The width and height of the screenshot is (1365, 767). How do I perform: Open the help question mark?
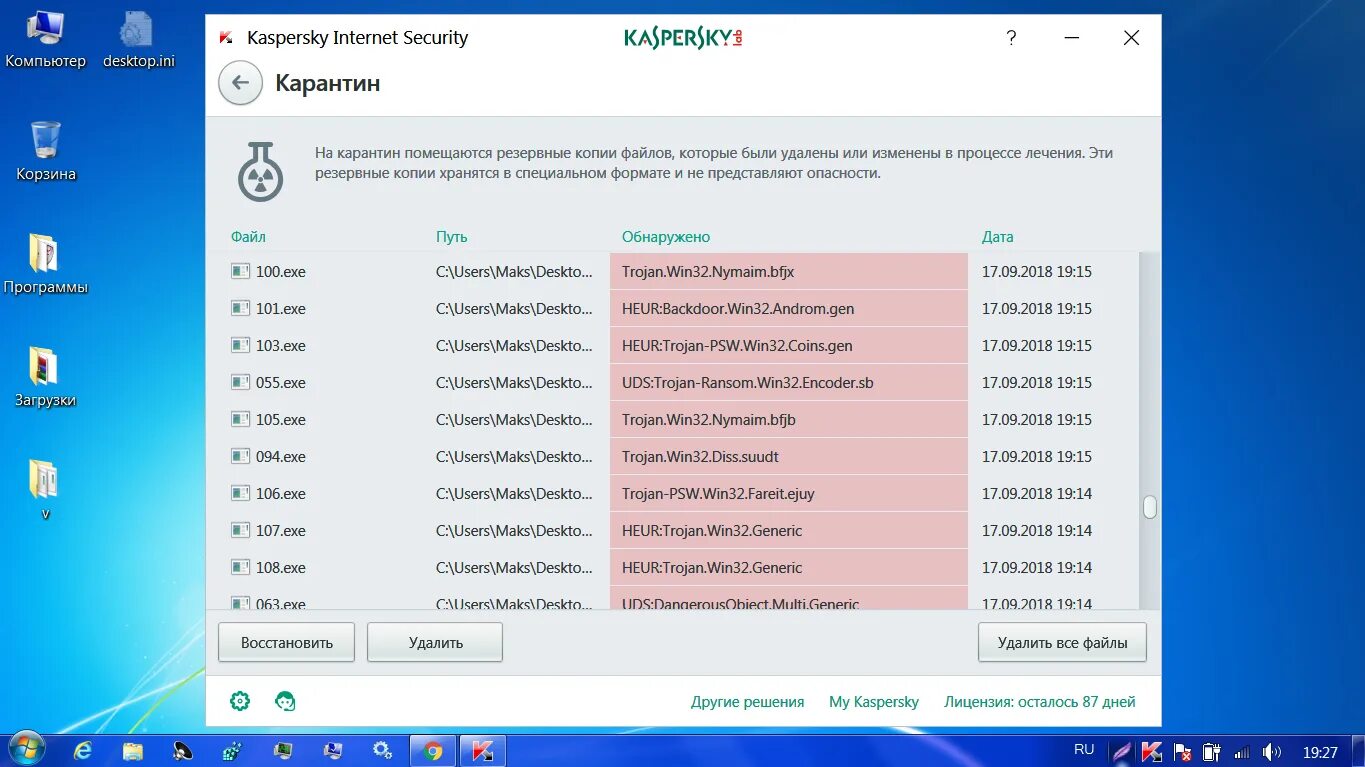pyautogui.click(x=1011, y=38)
